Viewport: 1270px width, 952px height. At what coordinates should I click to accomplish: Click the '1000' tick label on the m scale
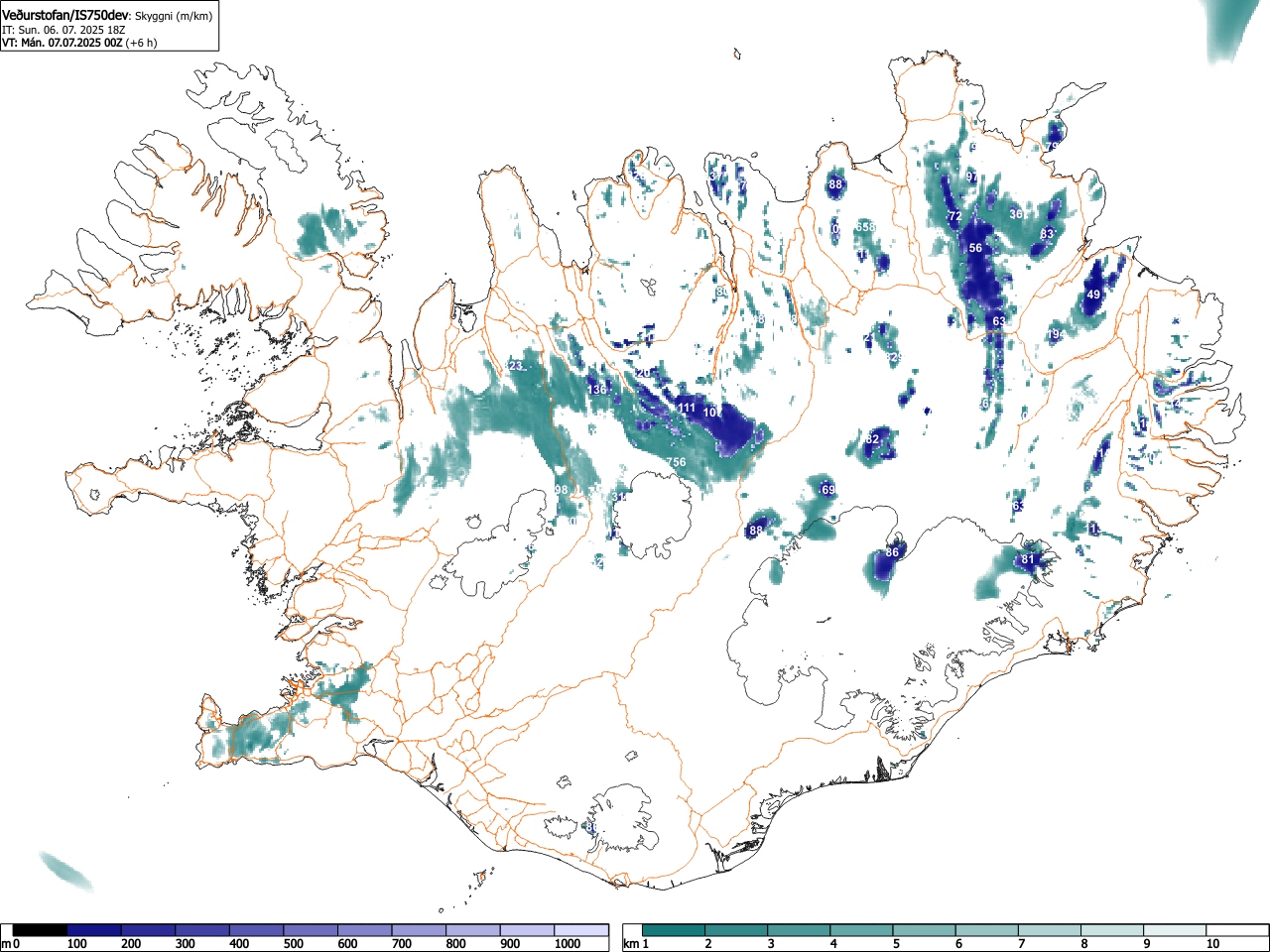pos(568,944)
